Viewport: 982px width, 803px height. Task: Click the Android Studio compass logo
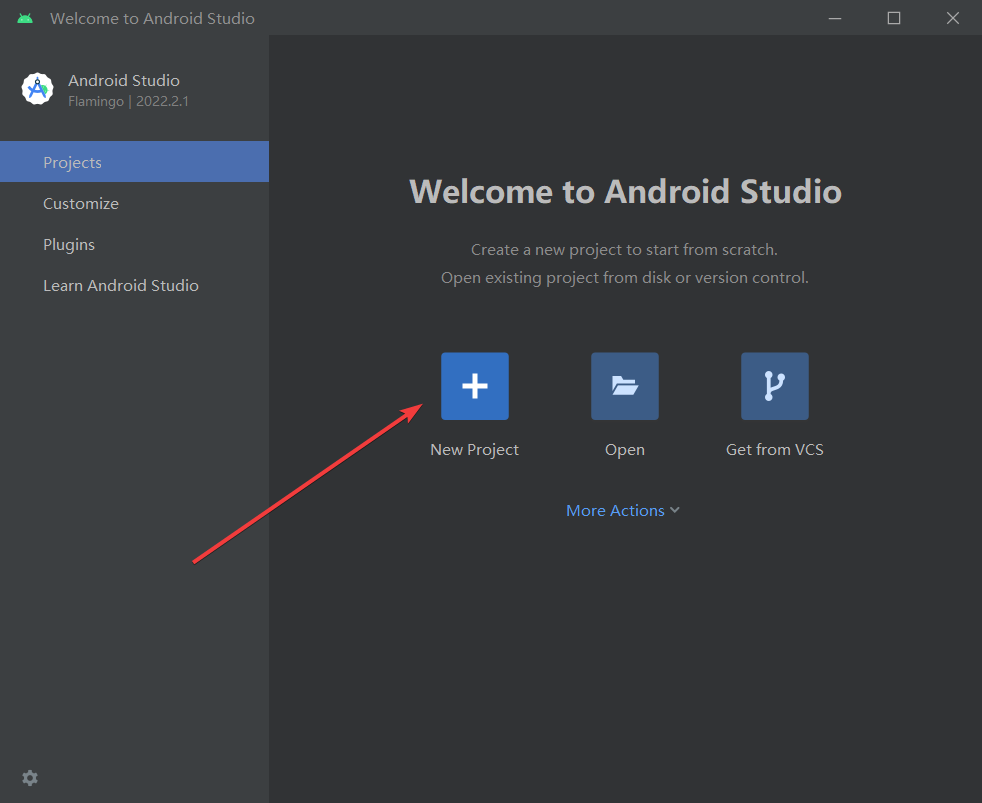(x=37, y=89)
